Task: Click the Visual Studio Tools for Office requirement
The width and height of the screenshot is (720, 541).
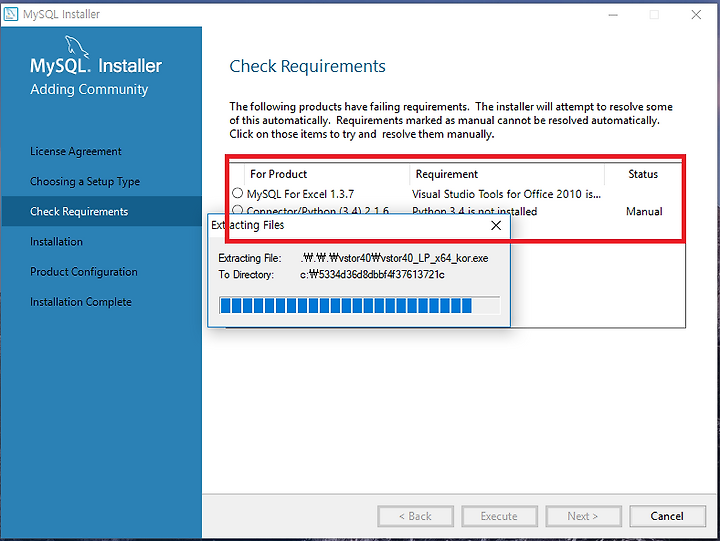Action: pos(506,194)
